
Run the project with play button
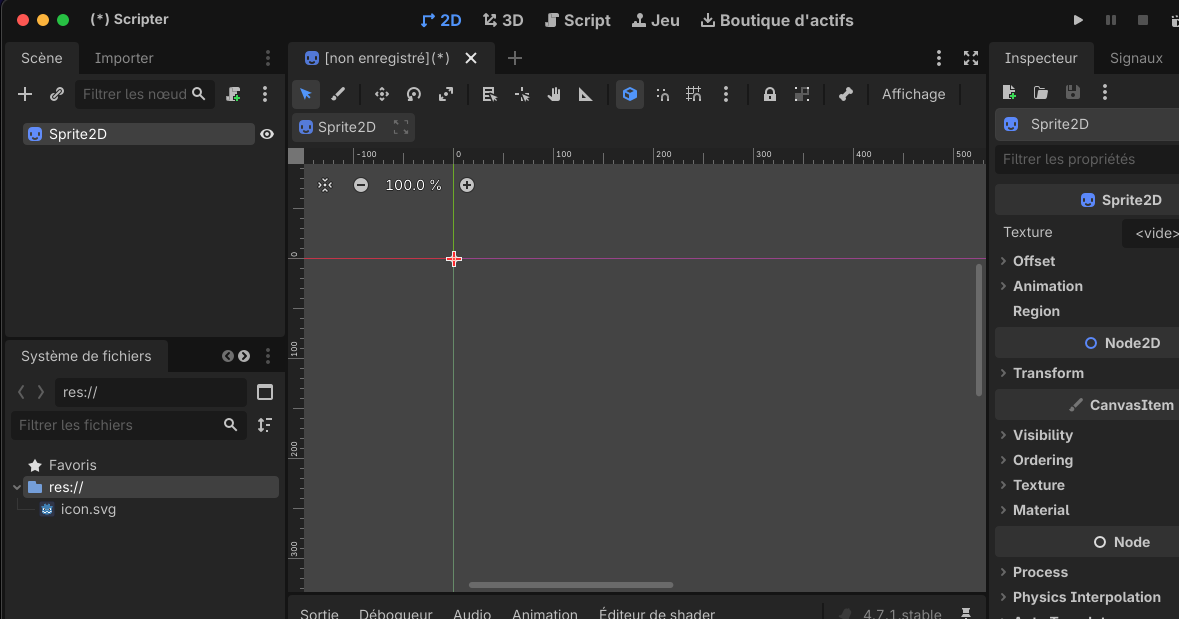[1078, 20]
